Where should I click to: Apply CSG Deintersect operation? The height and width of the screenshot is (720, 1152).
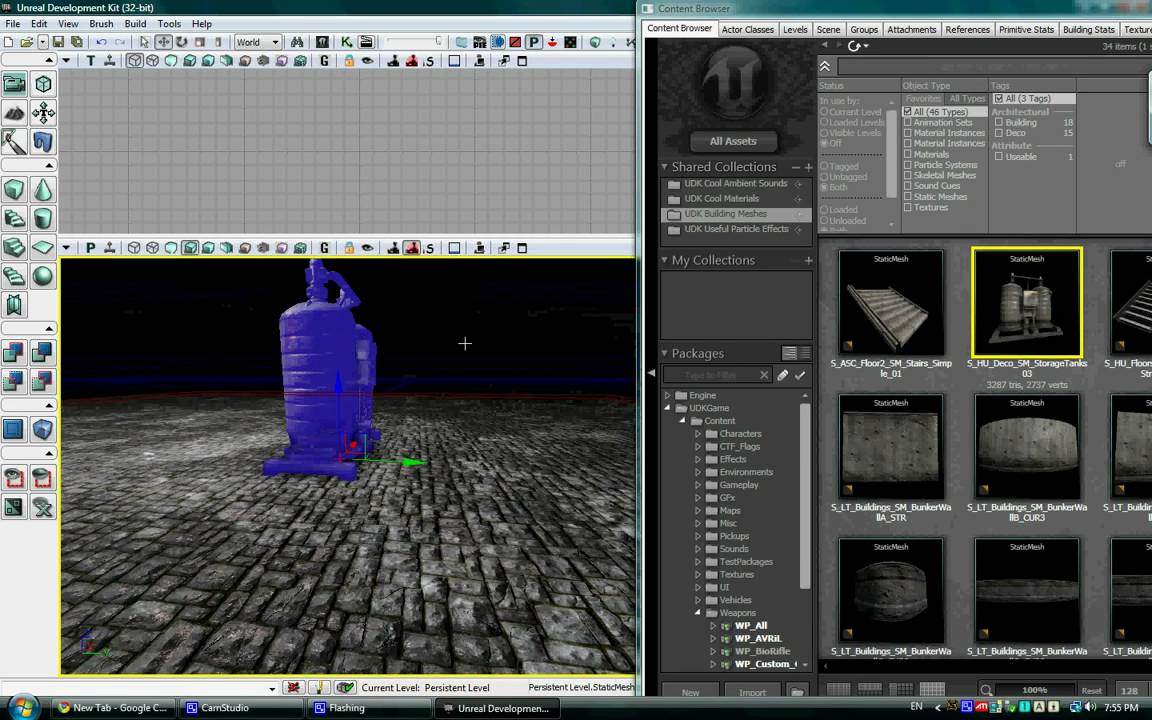[43, 381]
